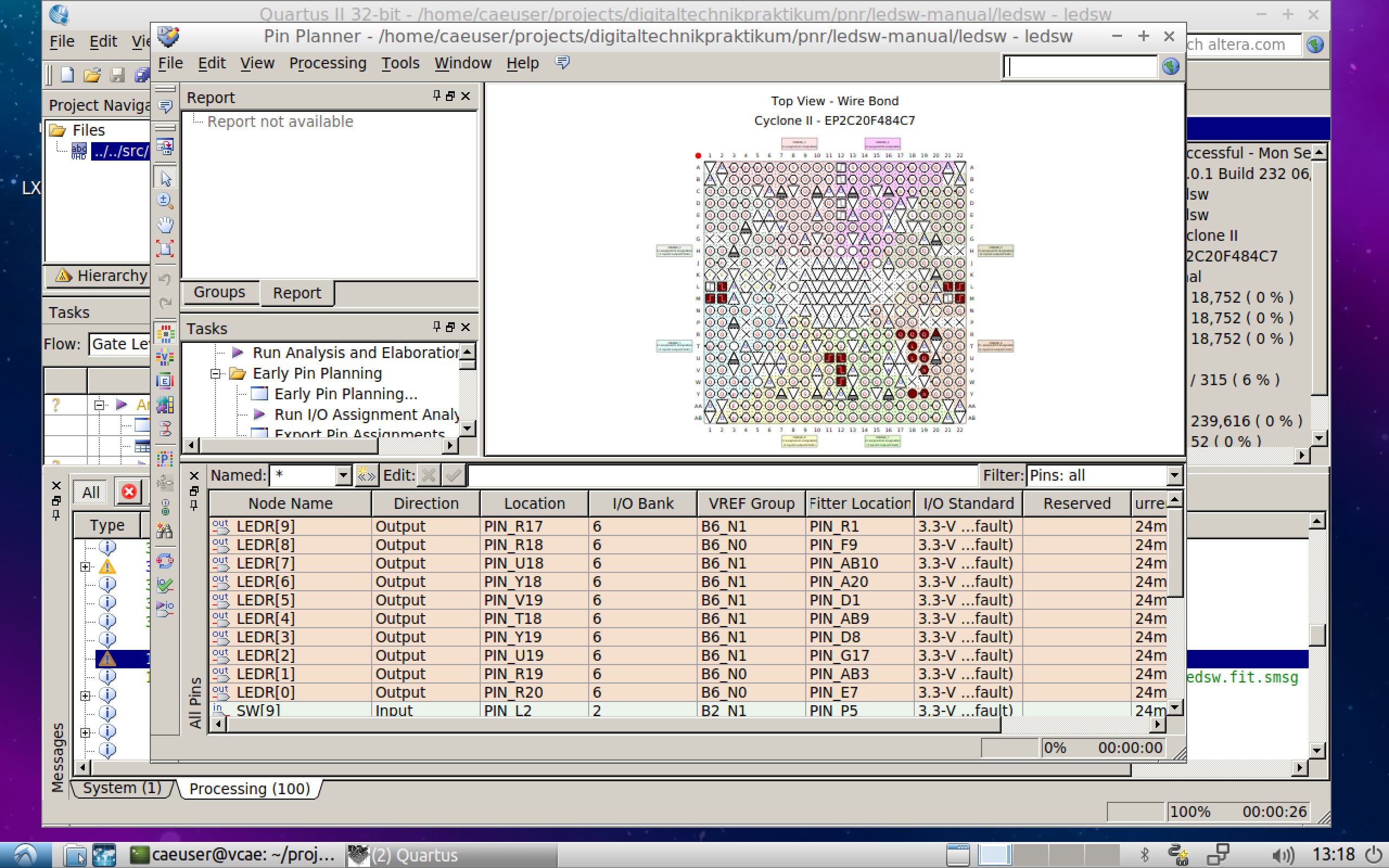Click the puzzle-piece grid toolbar icon
The image size is (1389, 868).
[x=165, y=404]
